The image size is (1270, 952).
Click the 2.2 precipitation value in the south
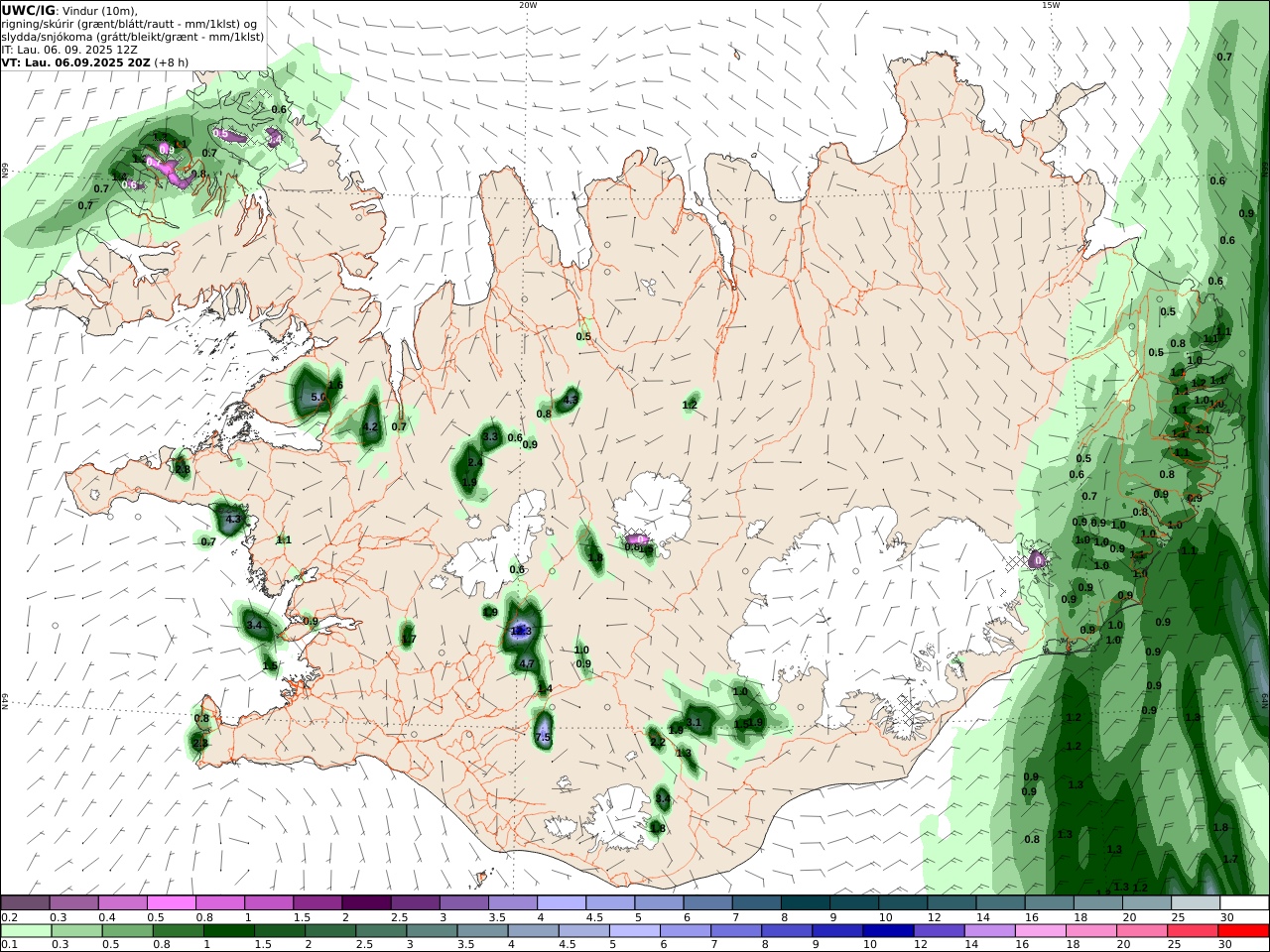pos(657,742)
